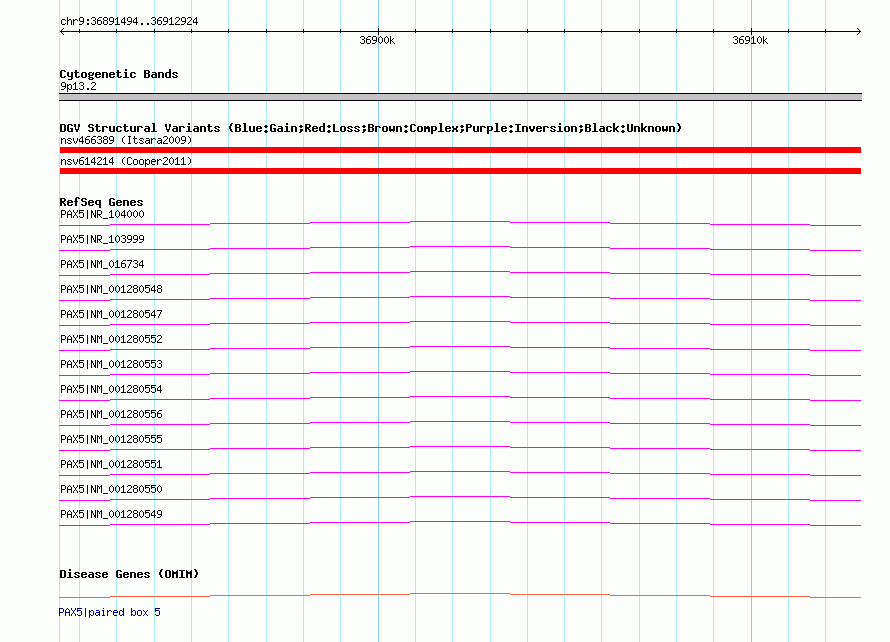Open the PAX5|NM_001280555 transcript
Viewport: 890px width, 642px height.
tap(111, 439)
